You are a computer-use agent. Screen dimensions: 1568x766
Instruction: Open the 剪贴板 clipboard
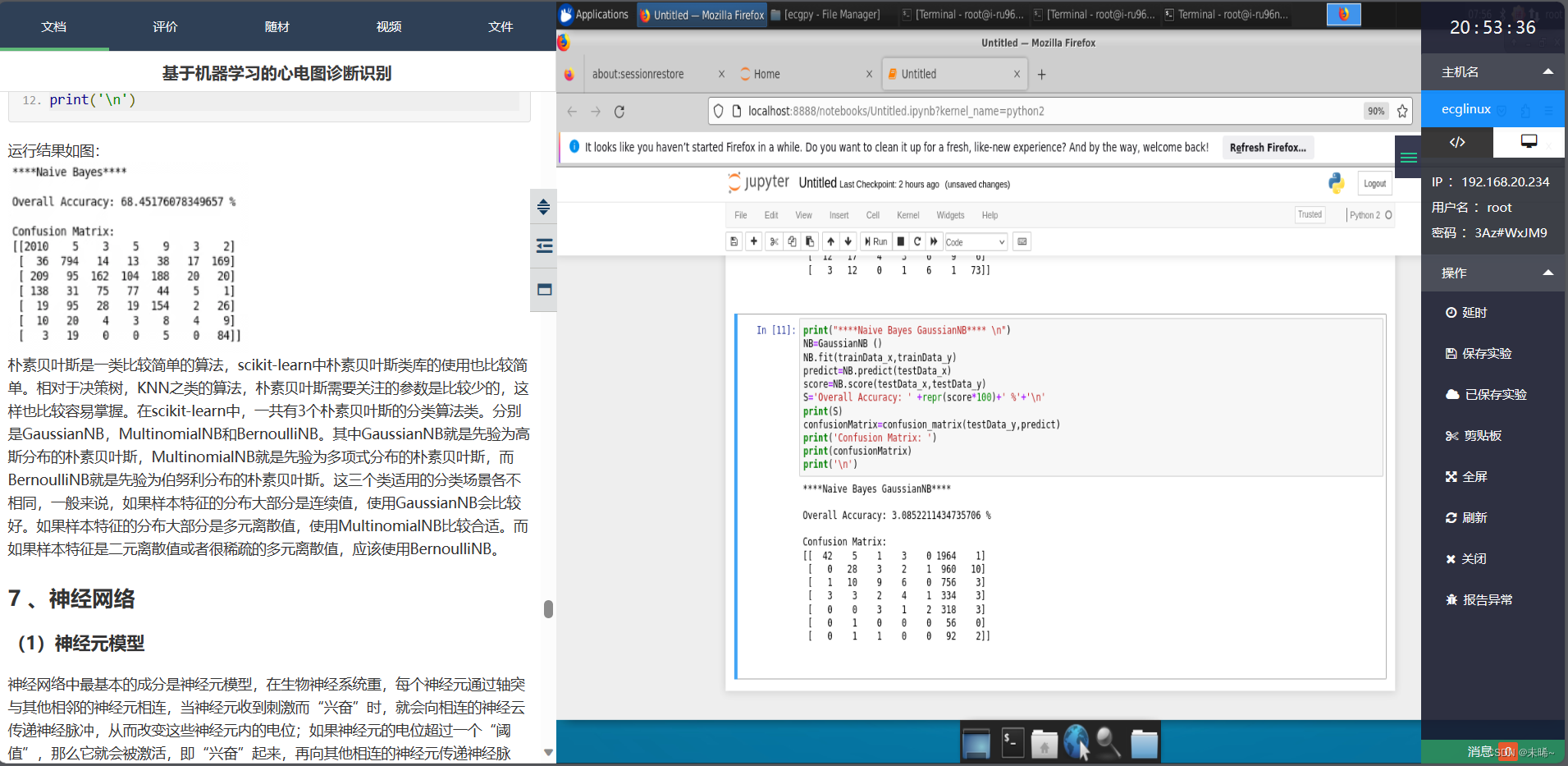1474,436
